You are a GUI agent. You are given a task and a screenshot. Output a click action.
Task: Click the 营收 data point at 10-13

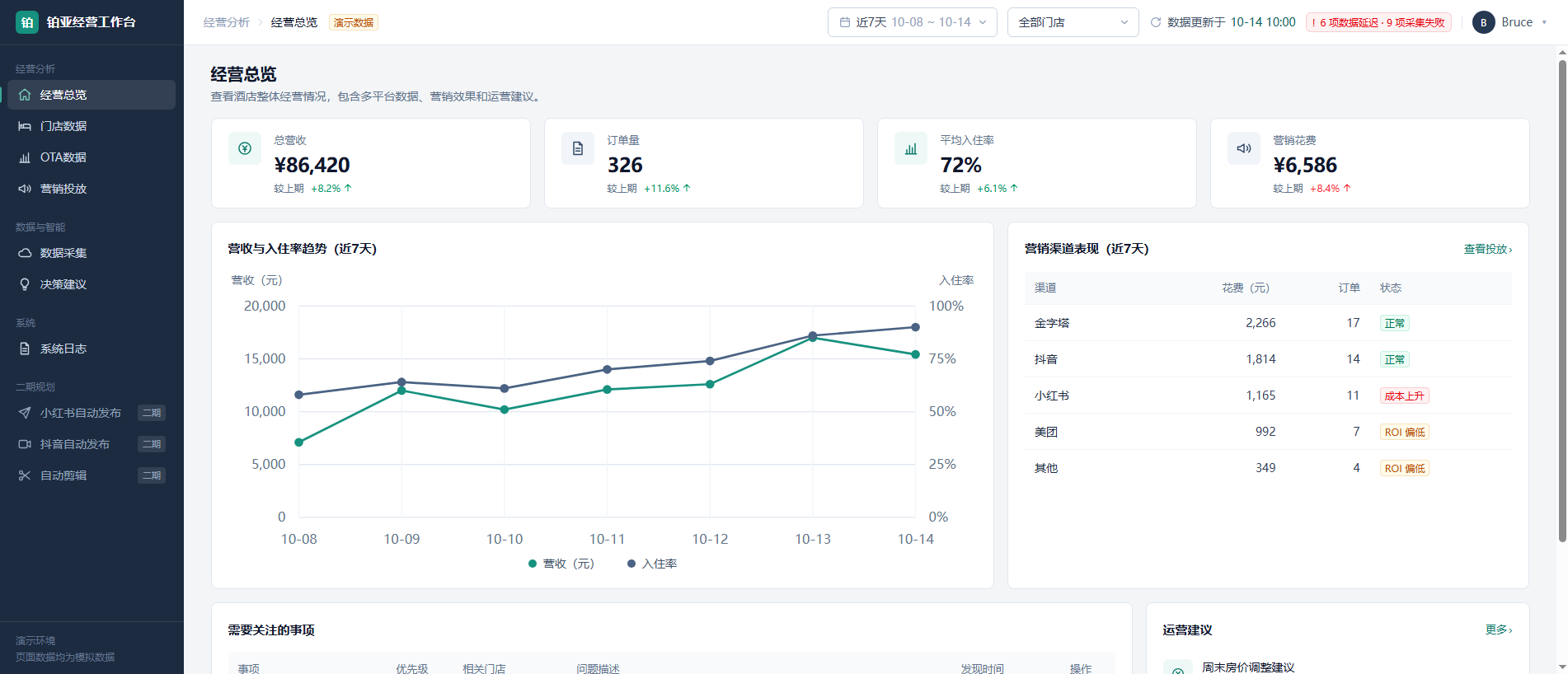[x=813, y=338]
